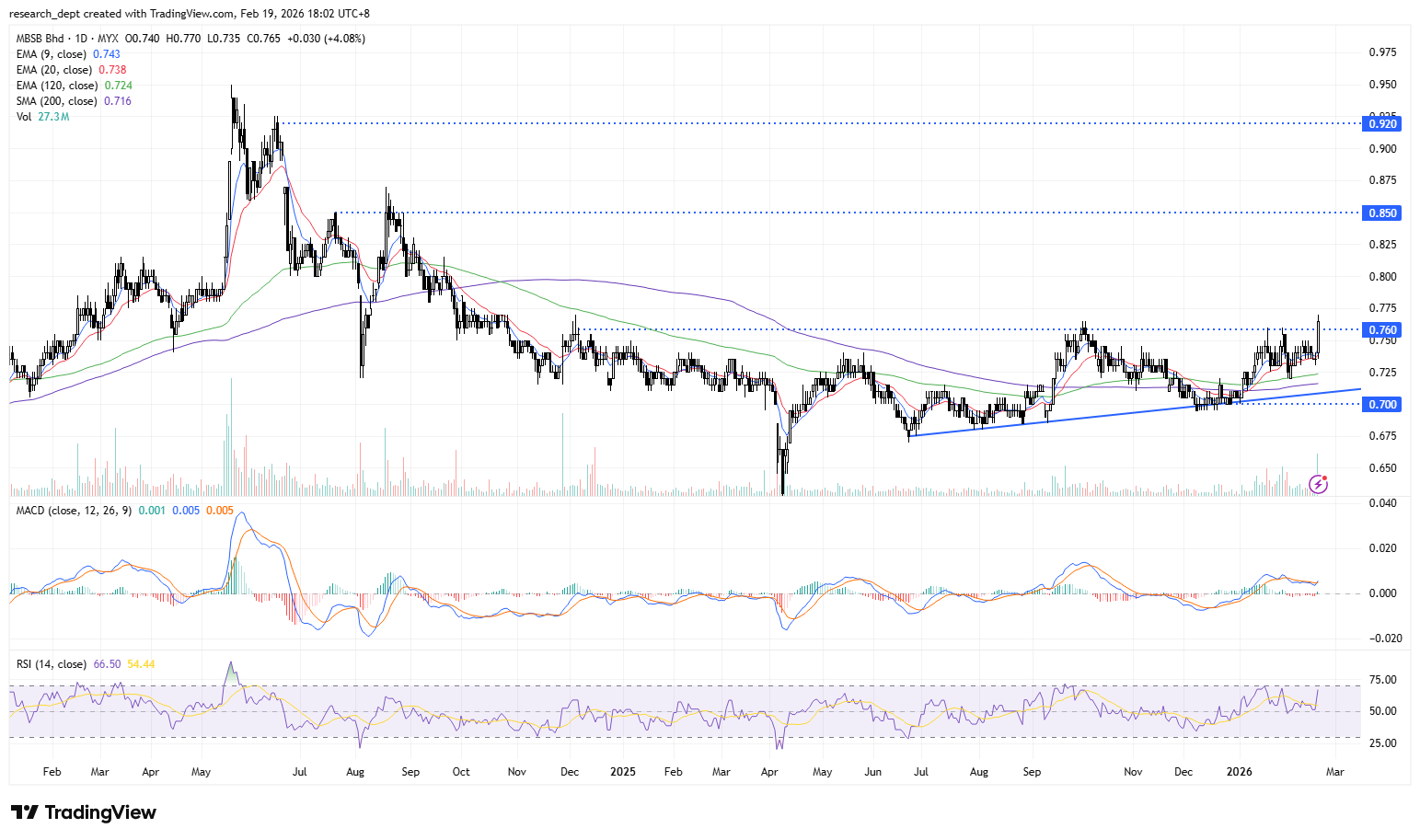Viewport: 1420px width, 840px height.
Task: Click the 0.760 resistance price label
Action: pyautogui.click(x=1382, y=329)
